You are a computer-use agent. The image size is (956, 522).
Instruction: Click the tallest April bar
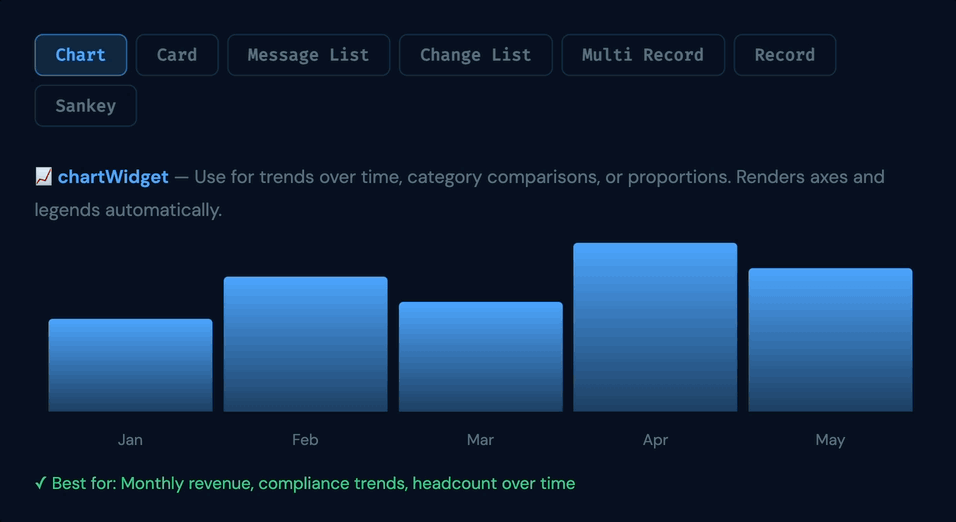click(655, 327)
